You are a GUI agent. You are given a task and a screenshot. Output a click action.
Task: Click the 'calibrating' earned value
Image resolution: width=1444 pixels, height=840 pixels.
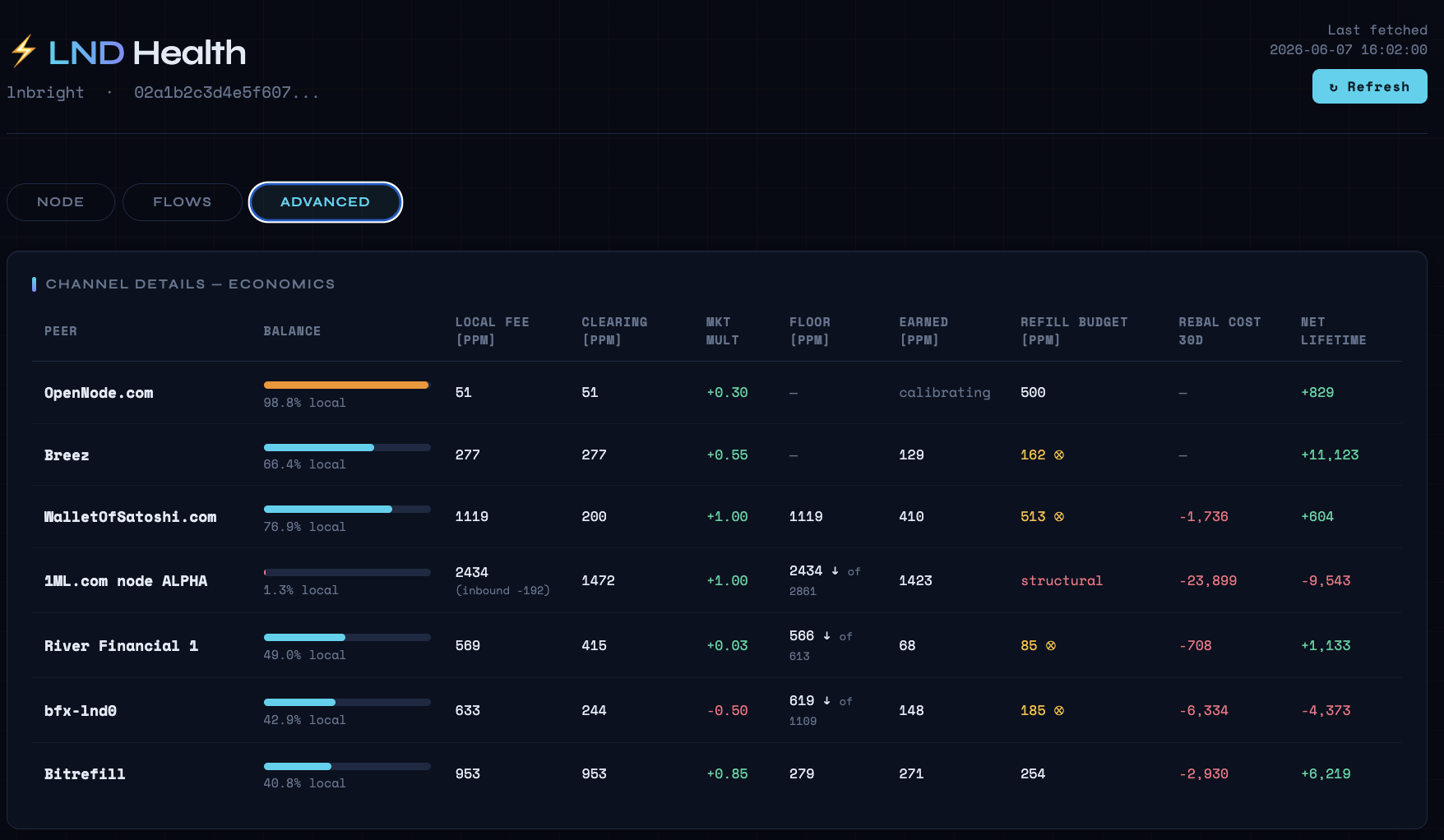[945, 393]
